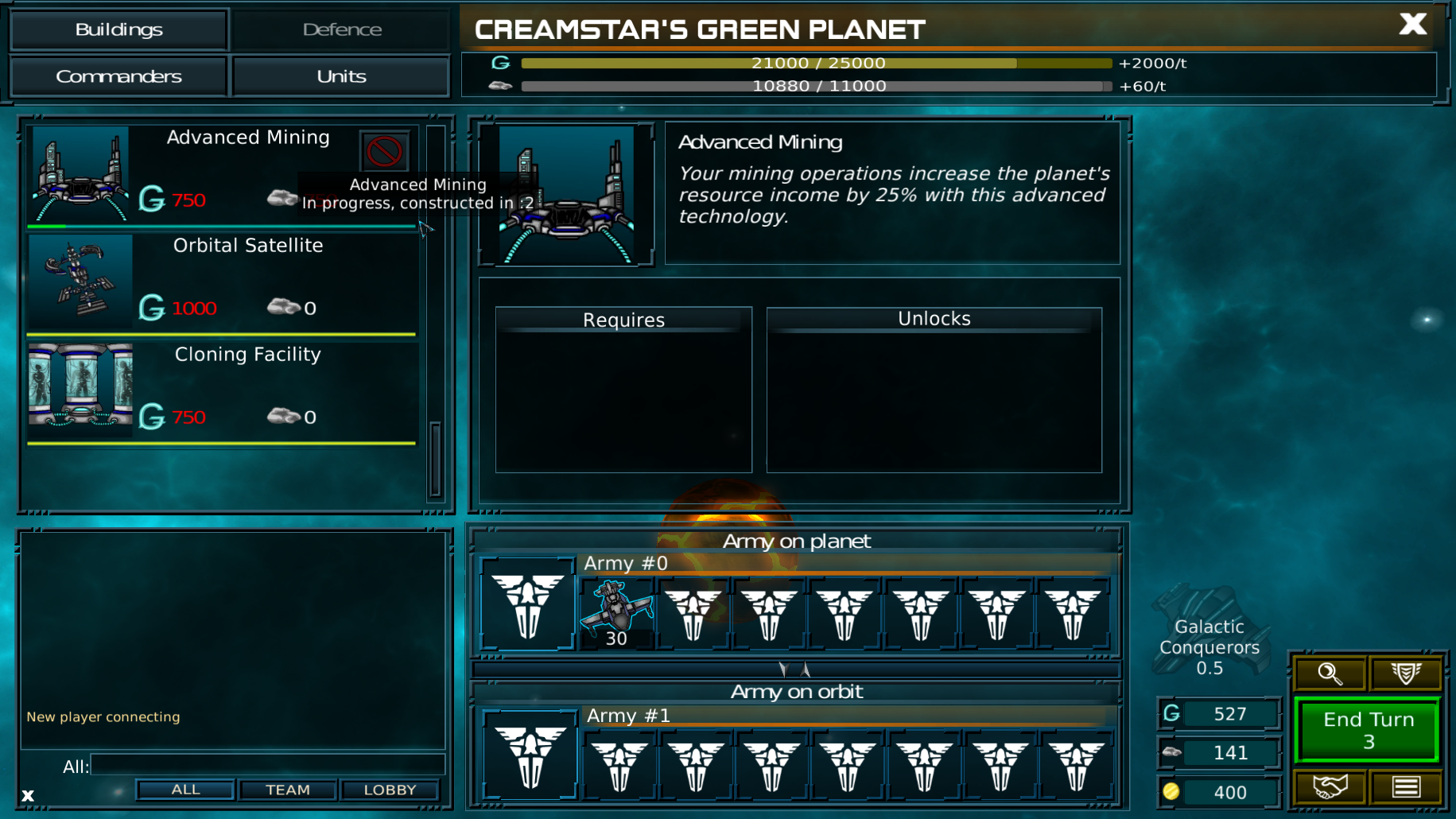1456x819 pixels.
Task: Swap armies between planet and orbit arrows
Action: pos(795,670)
